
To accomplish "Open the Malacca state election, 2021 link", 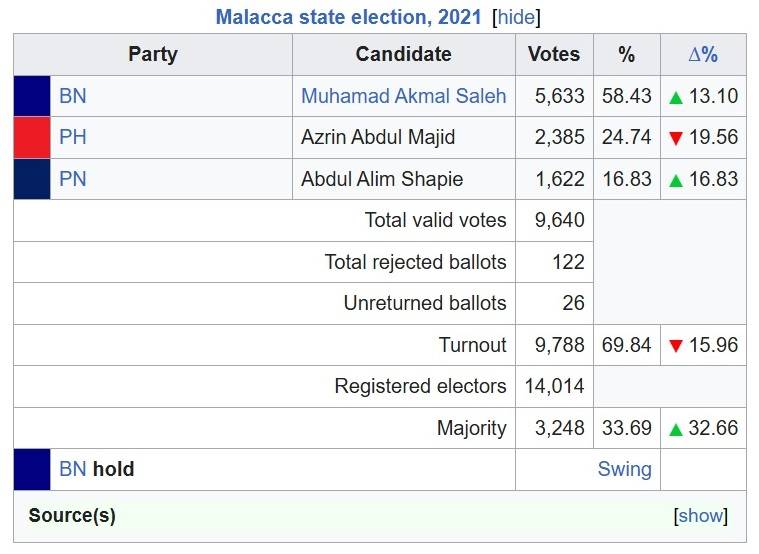I will tap(349, 17).
